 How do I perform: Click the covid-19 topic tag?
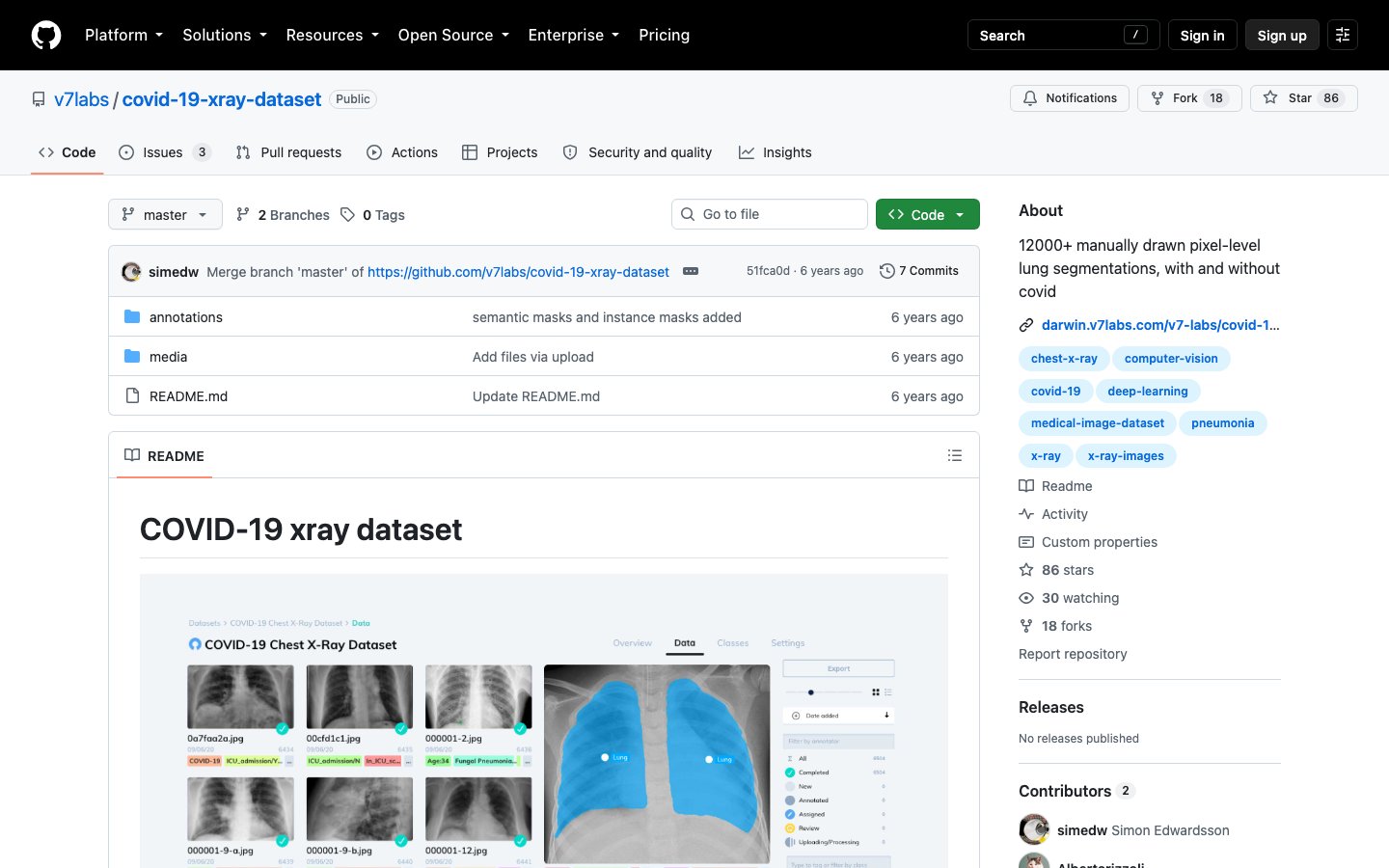click(x=1055, y=391)
